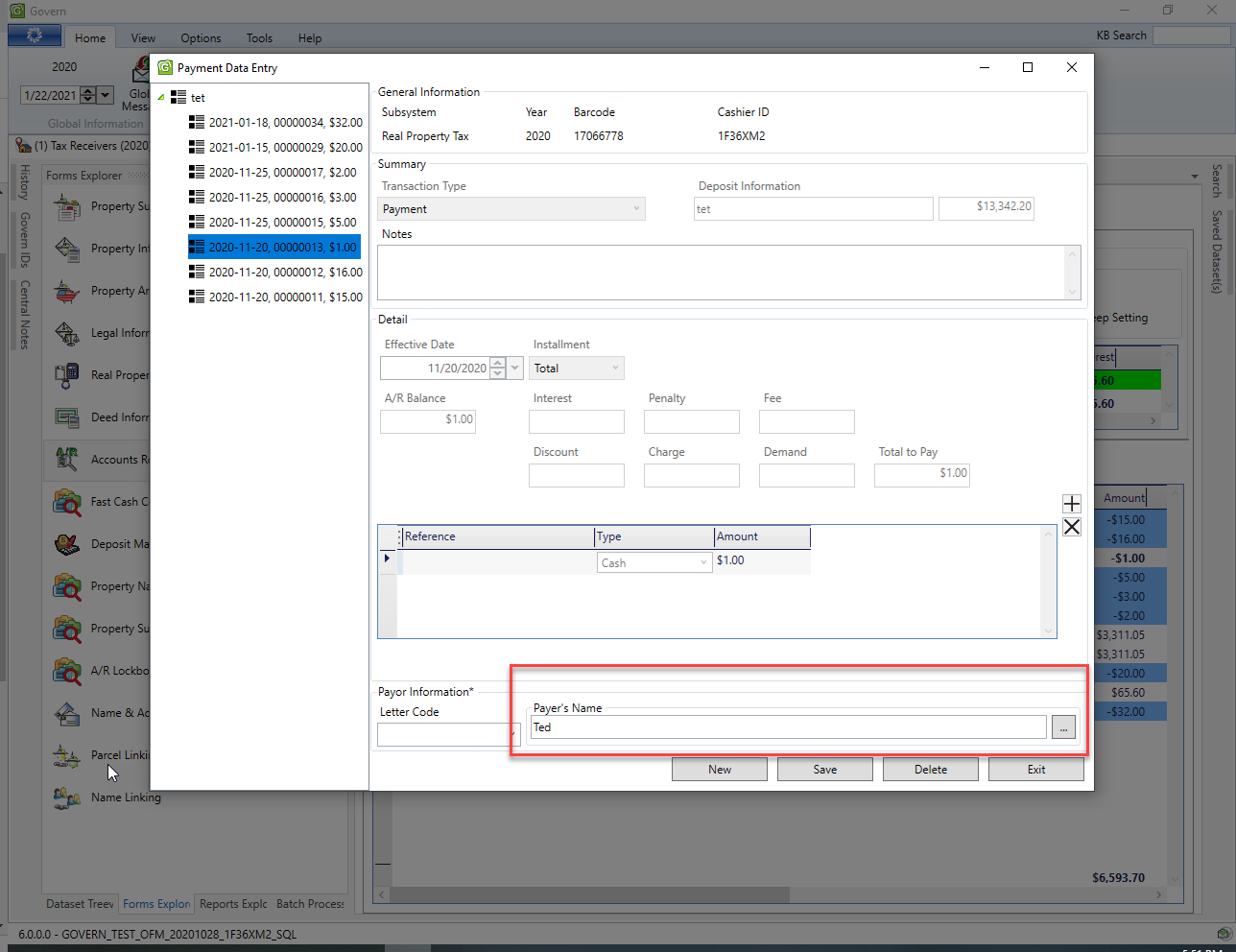Switch to the Reports Explorer tab

pyautogui.click(x=233, y=904)
